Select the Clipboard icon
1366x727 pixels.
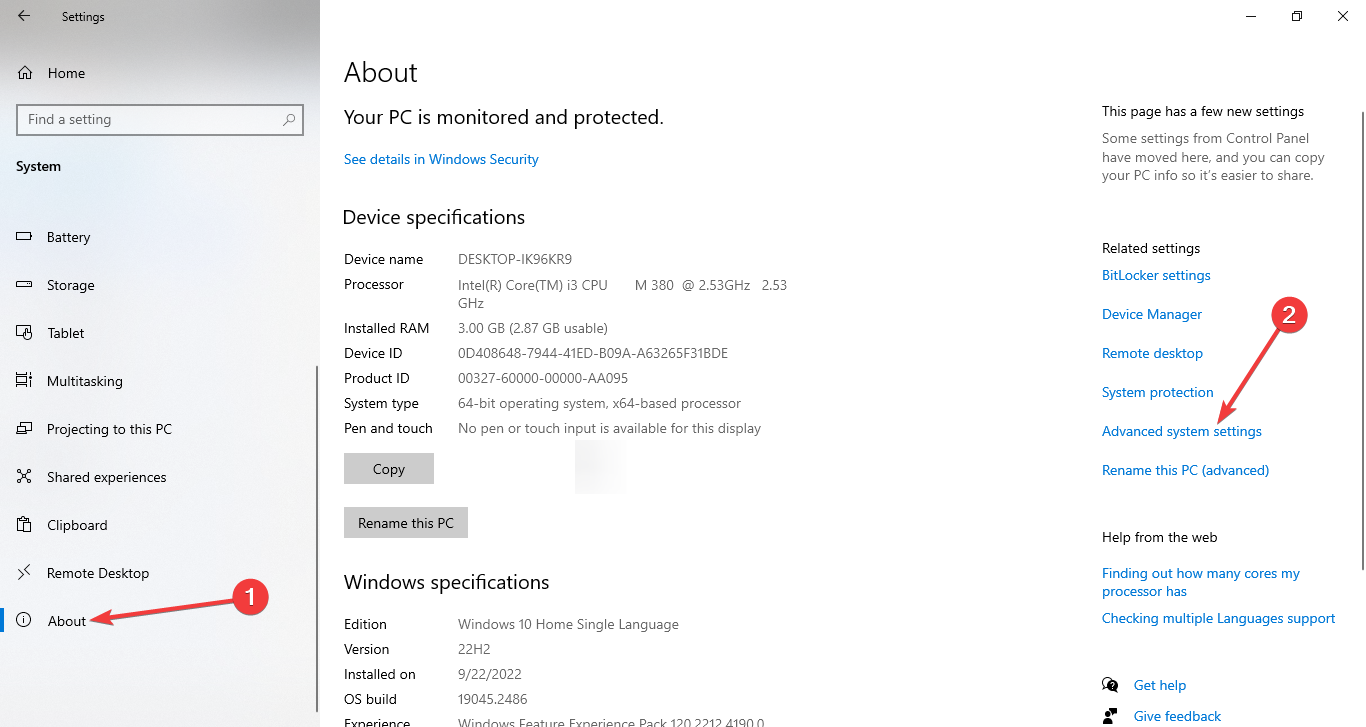pyautogui.click(x=24, y=524)
